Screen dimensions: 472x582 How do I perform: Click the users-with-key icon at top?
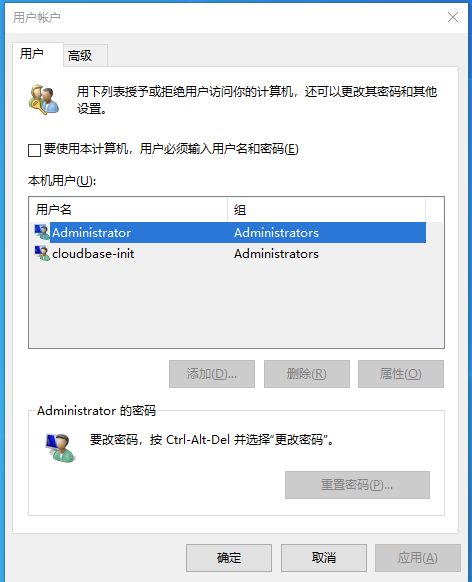point(44,99)
